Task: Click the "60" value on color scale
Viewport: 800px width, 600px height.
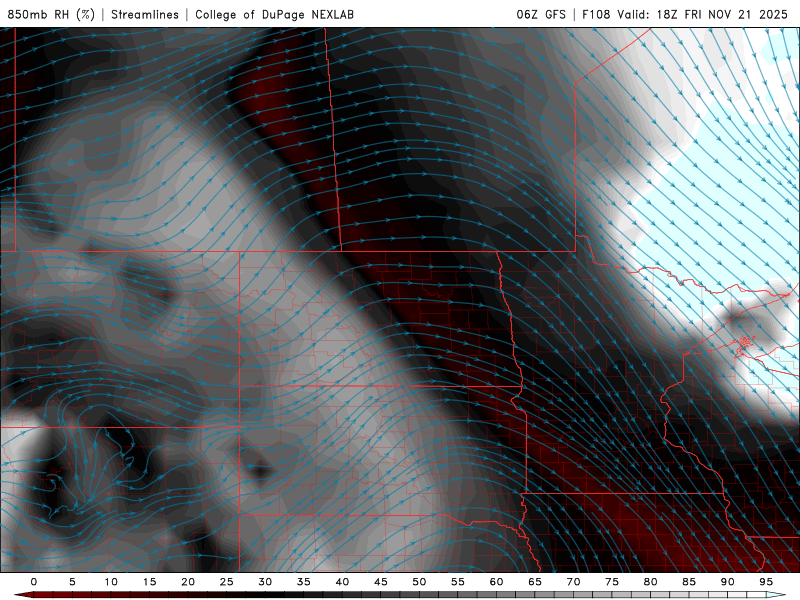Action: 496,582
